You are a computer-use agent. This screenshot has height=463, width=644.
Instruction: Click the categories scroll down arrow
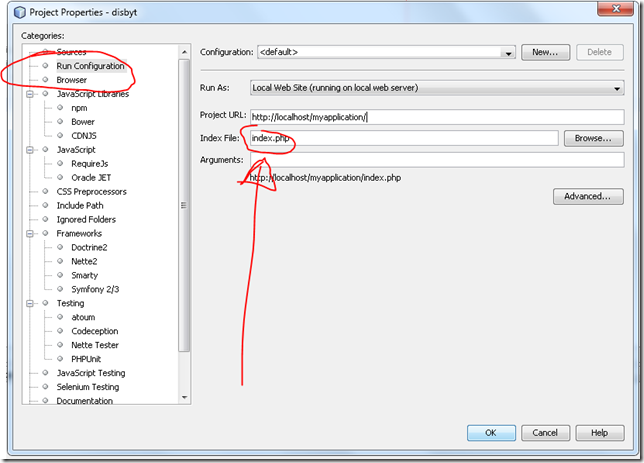(x=184, y=397)
